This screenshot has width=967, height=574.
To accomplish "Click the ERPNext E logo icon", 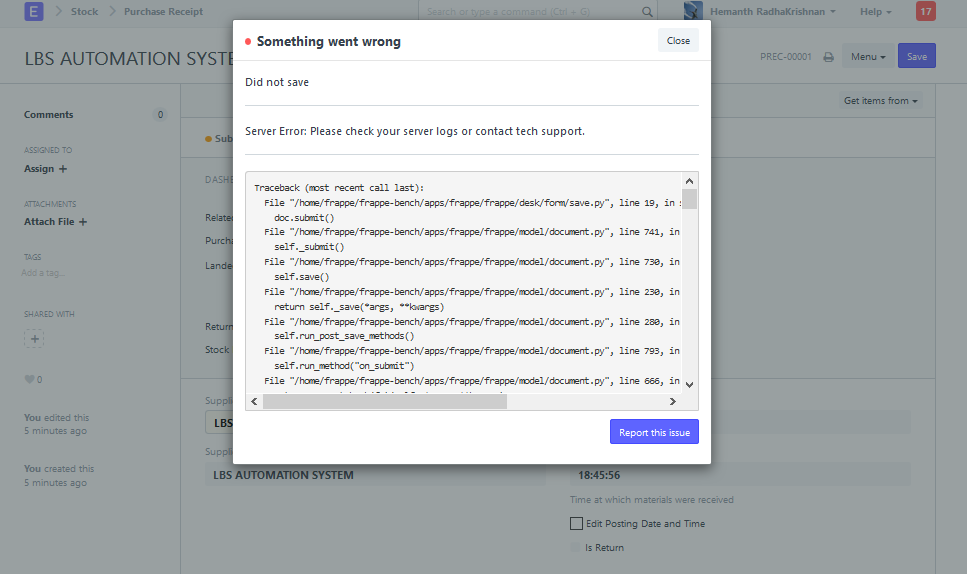I will pos(34,11).
